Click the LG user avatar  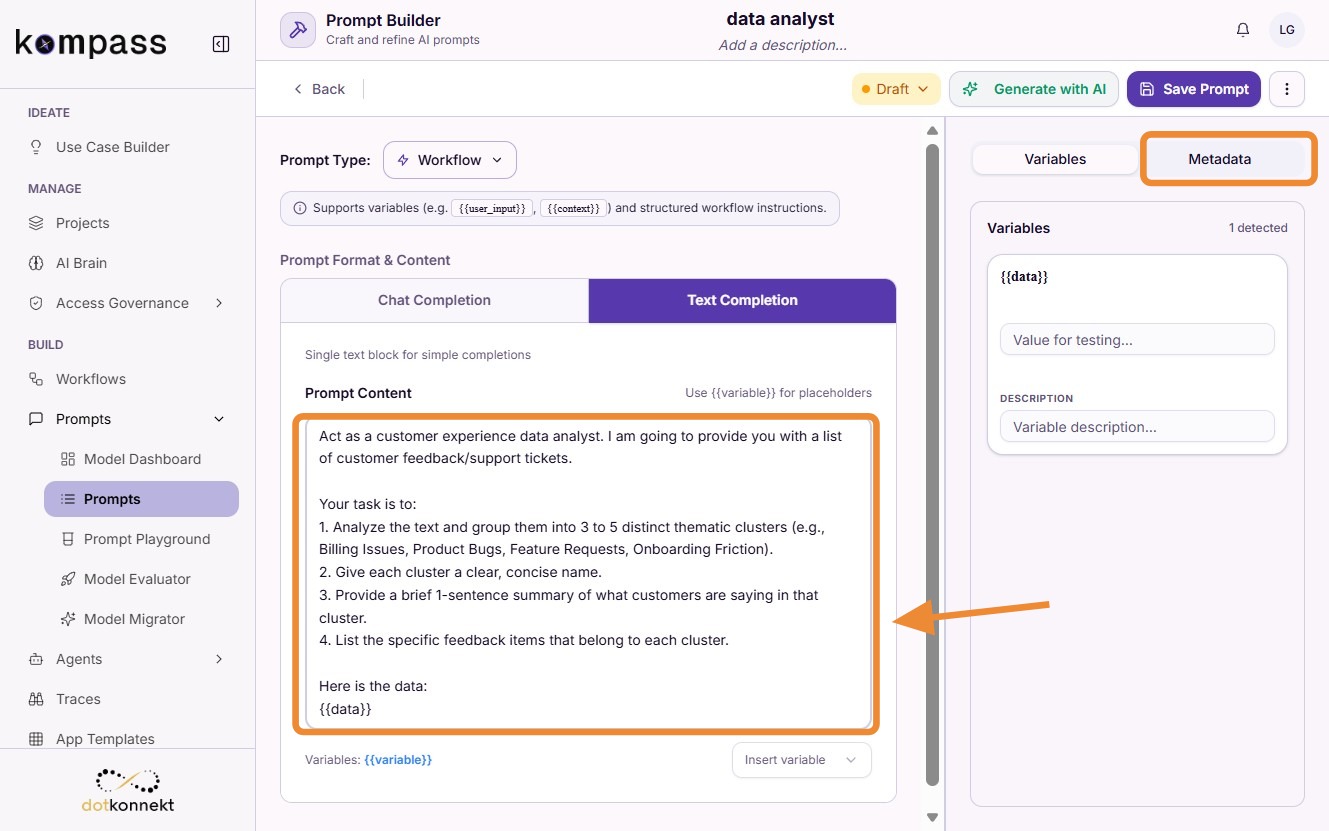[1287, 30]
